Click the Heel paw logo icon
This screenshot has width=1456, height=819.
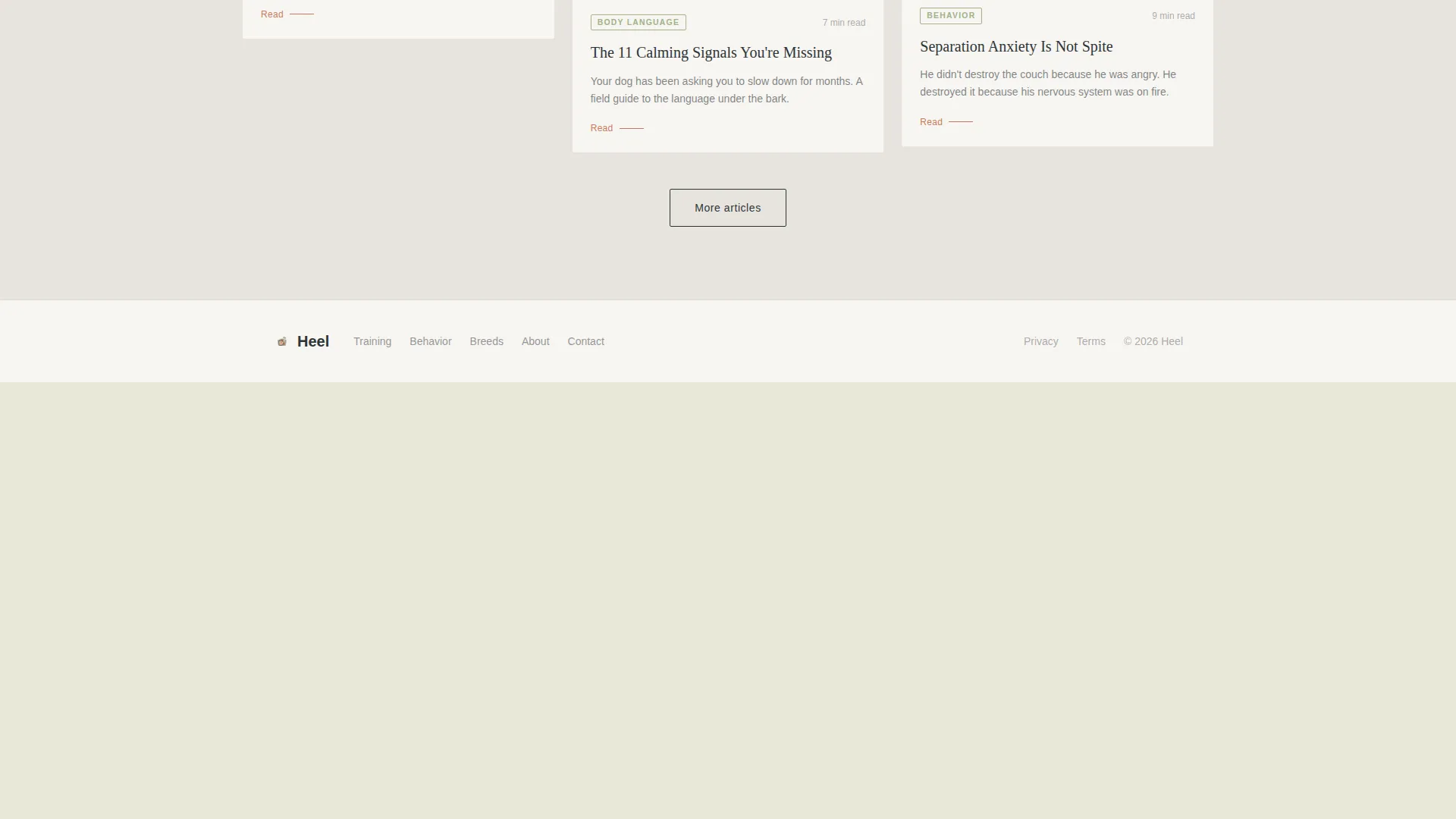coord(282,342)
